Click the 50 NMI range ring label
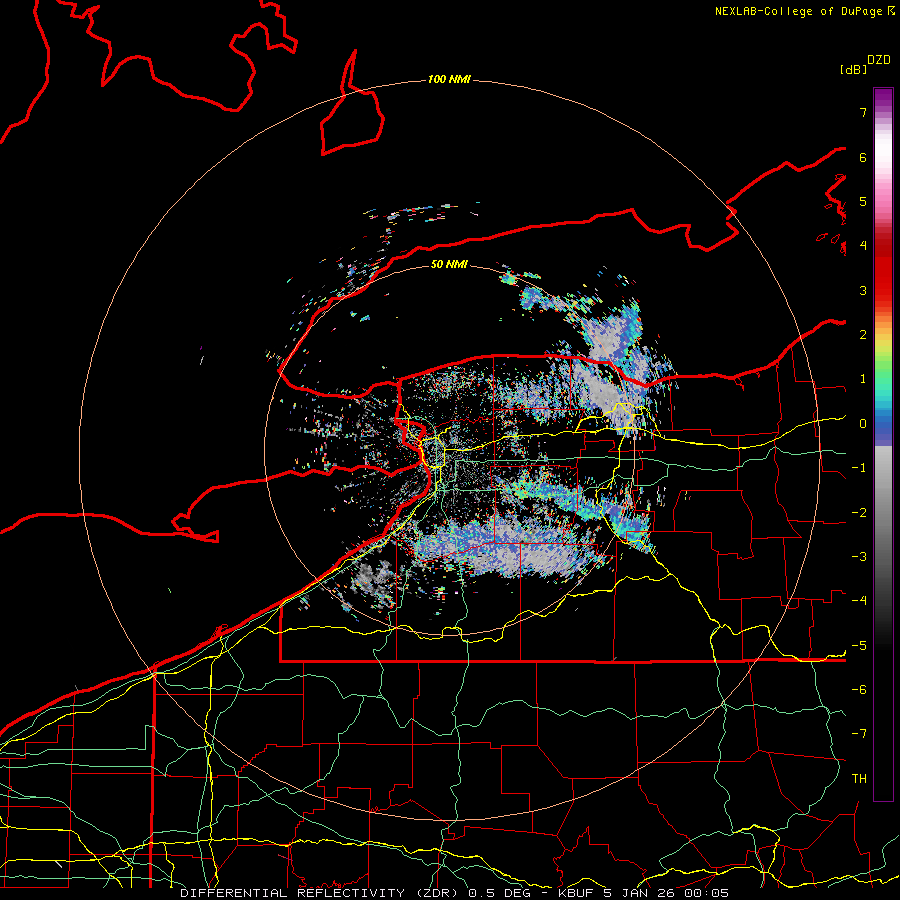Viewport: 900px width, 900px height. tap(449, 264)
